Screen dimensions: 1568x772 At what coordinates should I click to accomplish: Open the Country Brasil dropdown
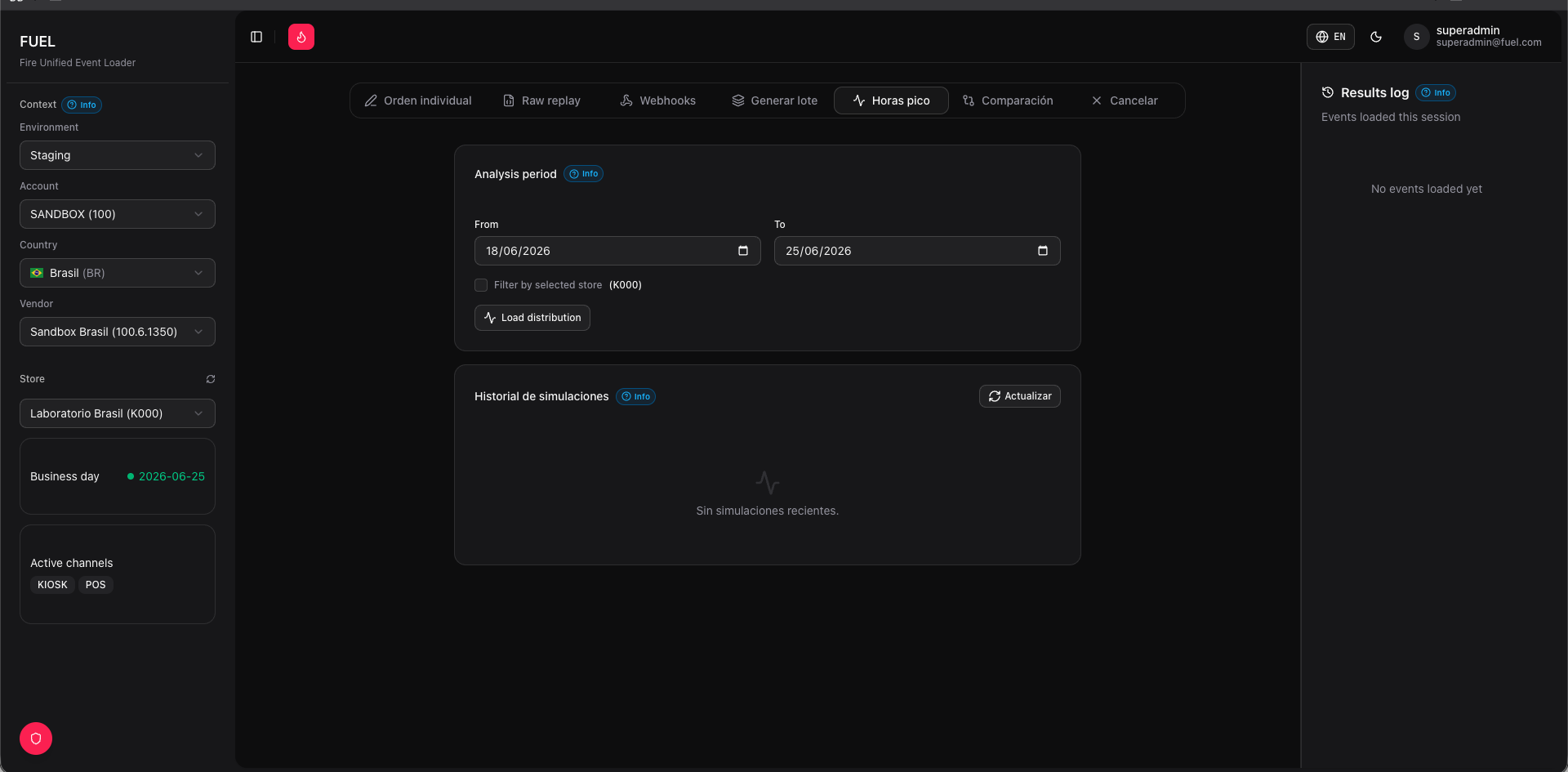click(x=118, y=273)
